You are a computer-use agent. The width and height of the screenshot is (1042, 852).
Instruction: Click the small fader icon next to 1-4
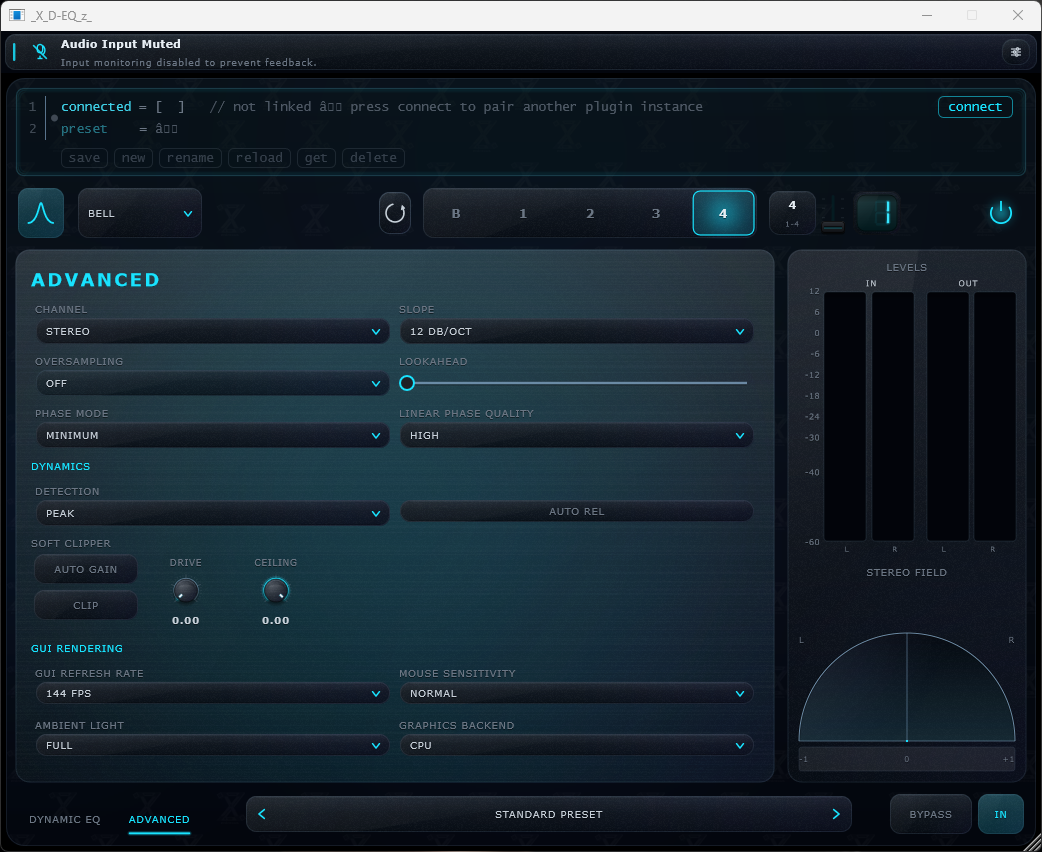click(x=833, y=213)
